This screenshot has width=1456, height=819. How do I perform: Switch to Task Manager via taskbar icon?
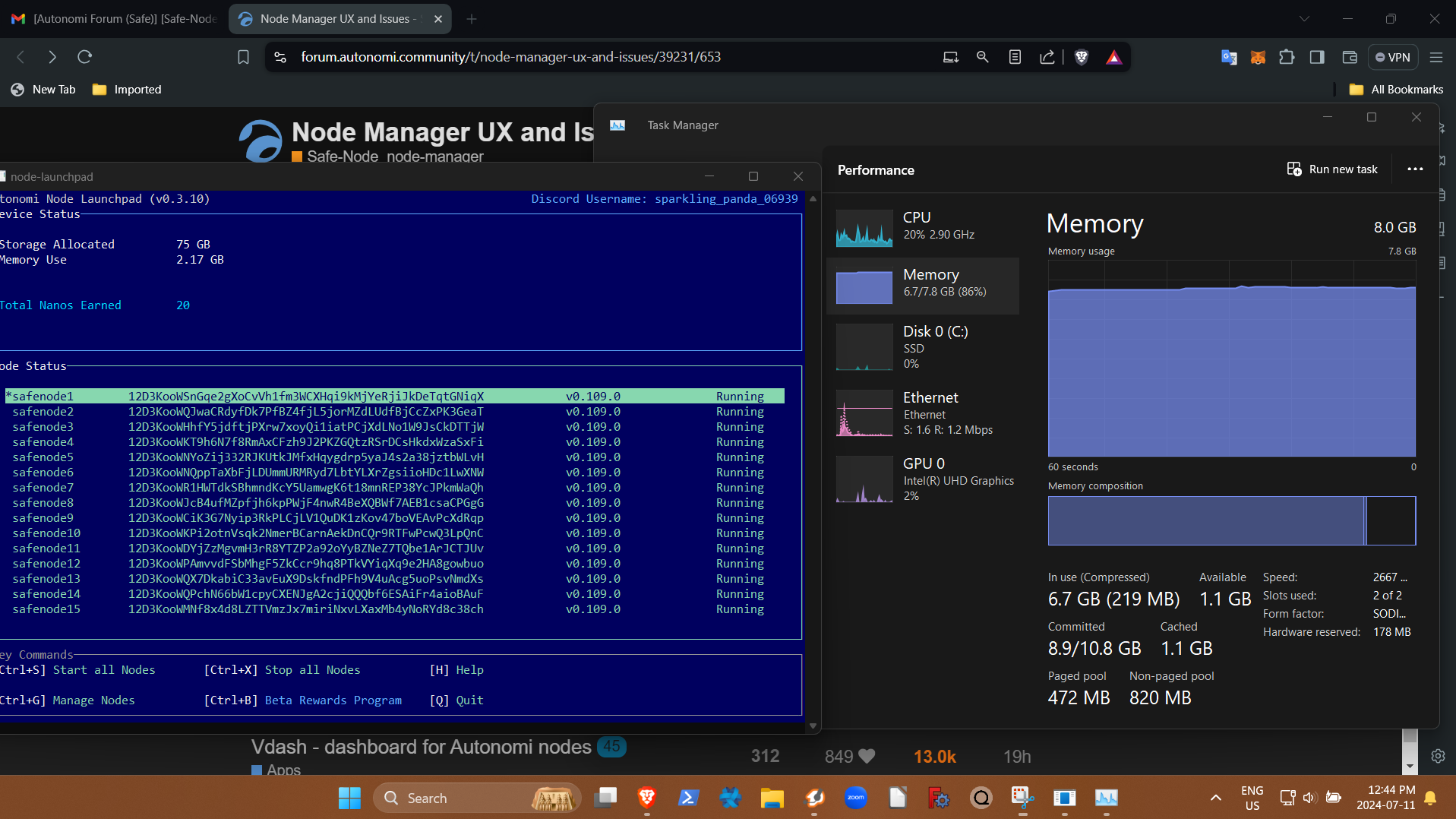[x=1107, y=798]
